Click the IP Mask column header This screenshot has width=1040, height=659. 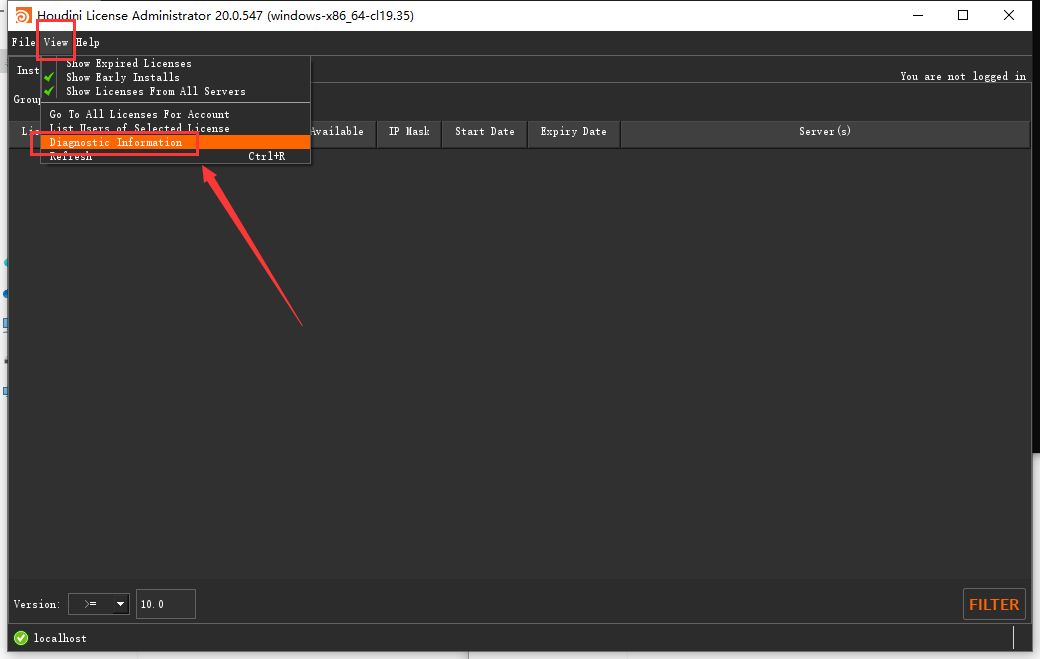tap(408, 133)
